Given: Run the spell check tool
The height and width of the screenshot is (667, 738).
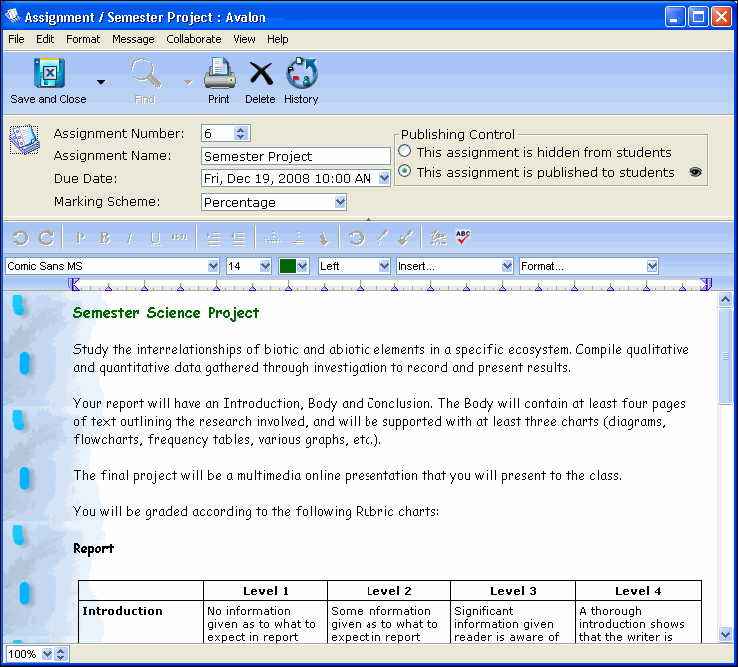Looking at the screenshot, I should tap(463, 238).
